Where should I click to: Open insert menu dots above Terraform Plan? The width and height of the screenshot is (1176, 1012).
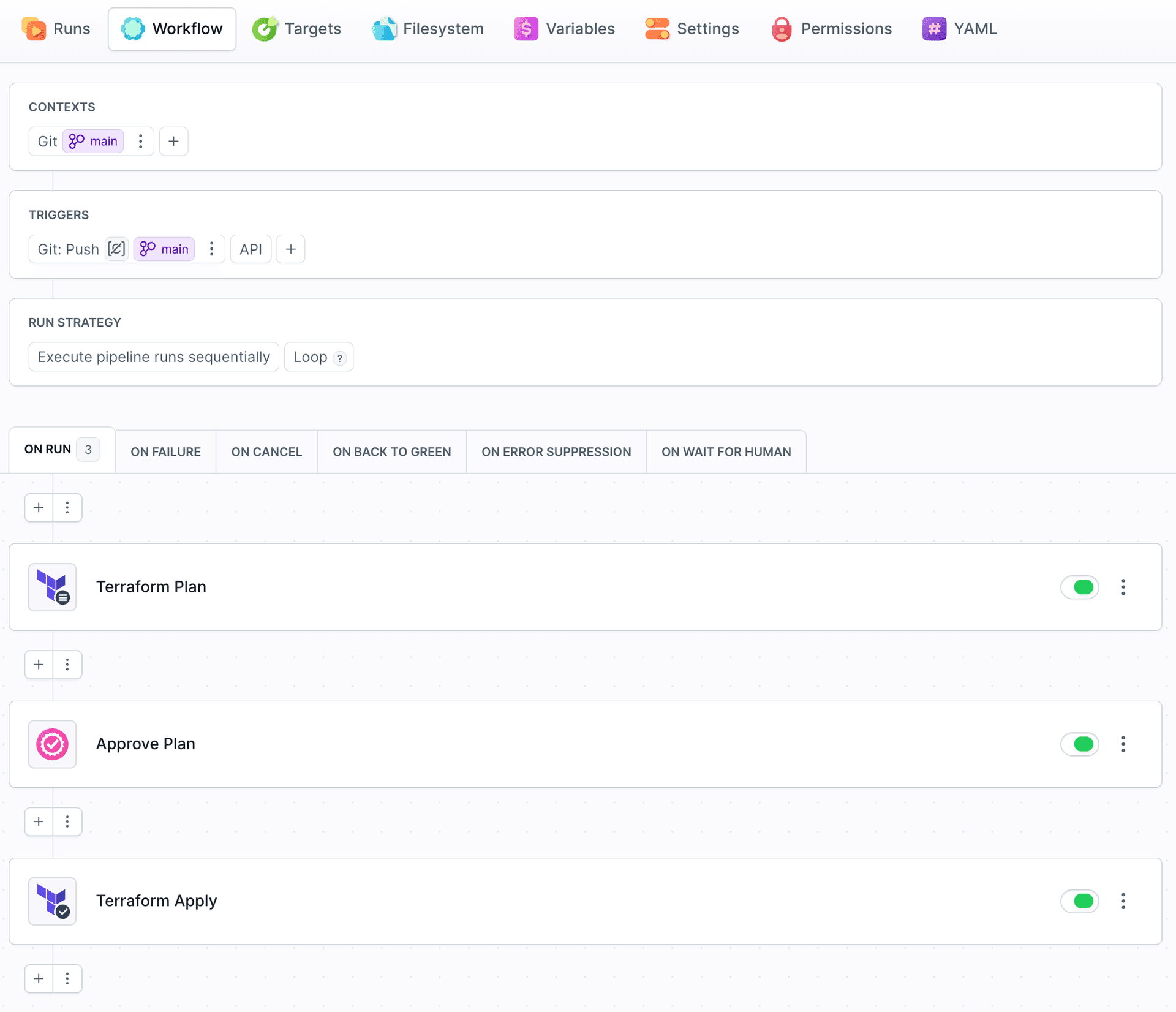click(67, 508)
